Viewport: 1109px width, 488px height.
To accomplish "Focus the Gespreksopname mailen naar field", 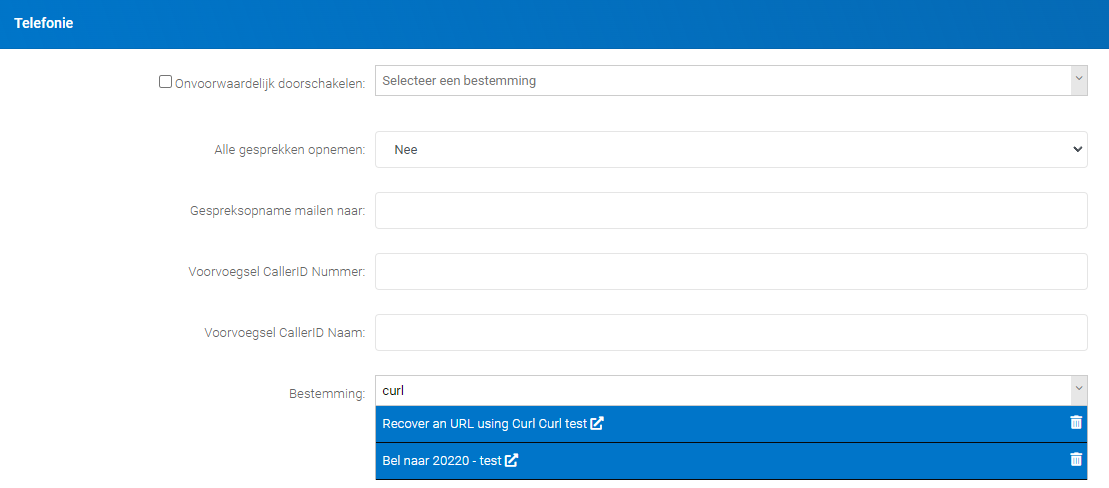I will 730,211.
